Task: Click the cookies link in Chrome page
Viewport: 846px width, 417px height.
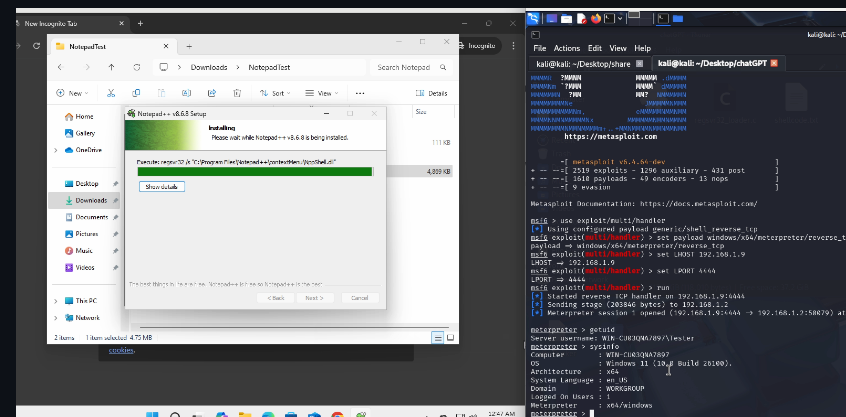Action: (x=121, y=350)
